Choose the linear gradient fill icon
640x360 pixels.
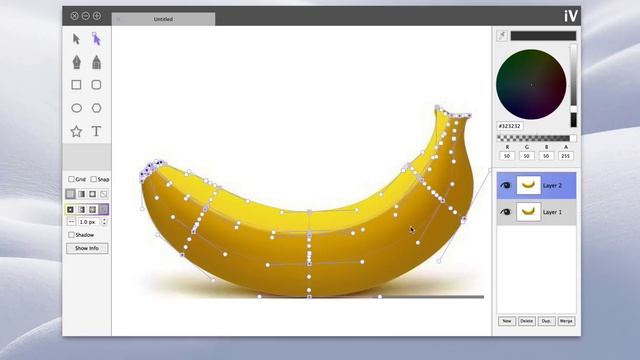click(81, 194)
